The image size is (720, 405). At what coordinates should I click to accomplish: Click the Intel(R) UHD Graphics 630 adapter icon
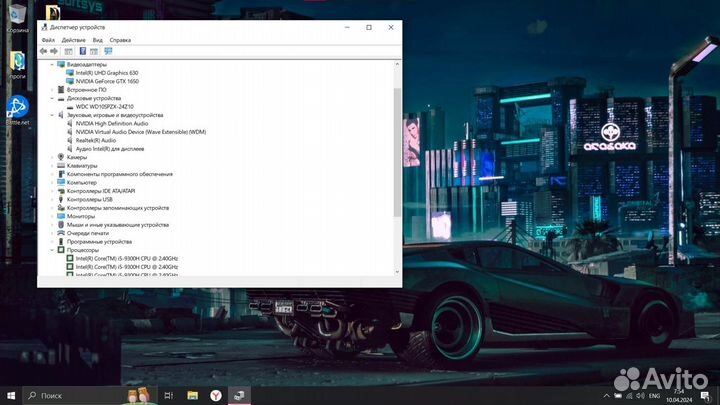[70, 73]
